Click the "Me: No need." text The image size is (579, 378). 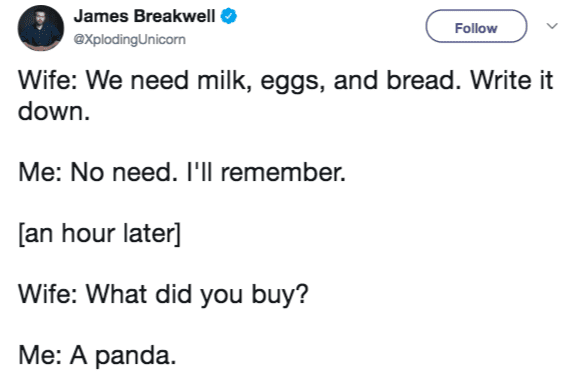point(98,172)
